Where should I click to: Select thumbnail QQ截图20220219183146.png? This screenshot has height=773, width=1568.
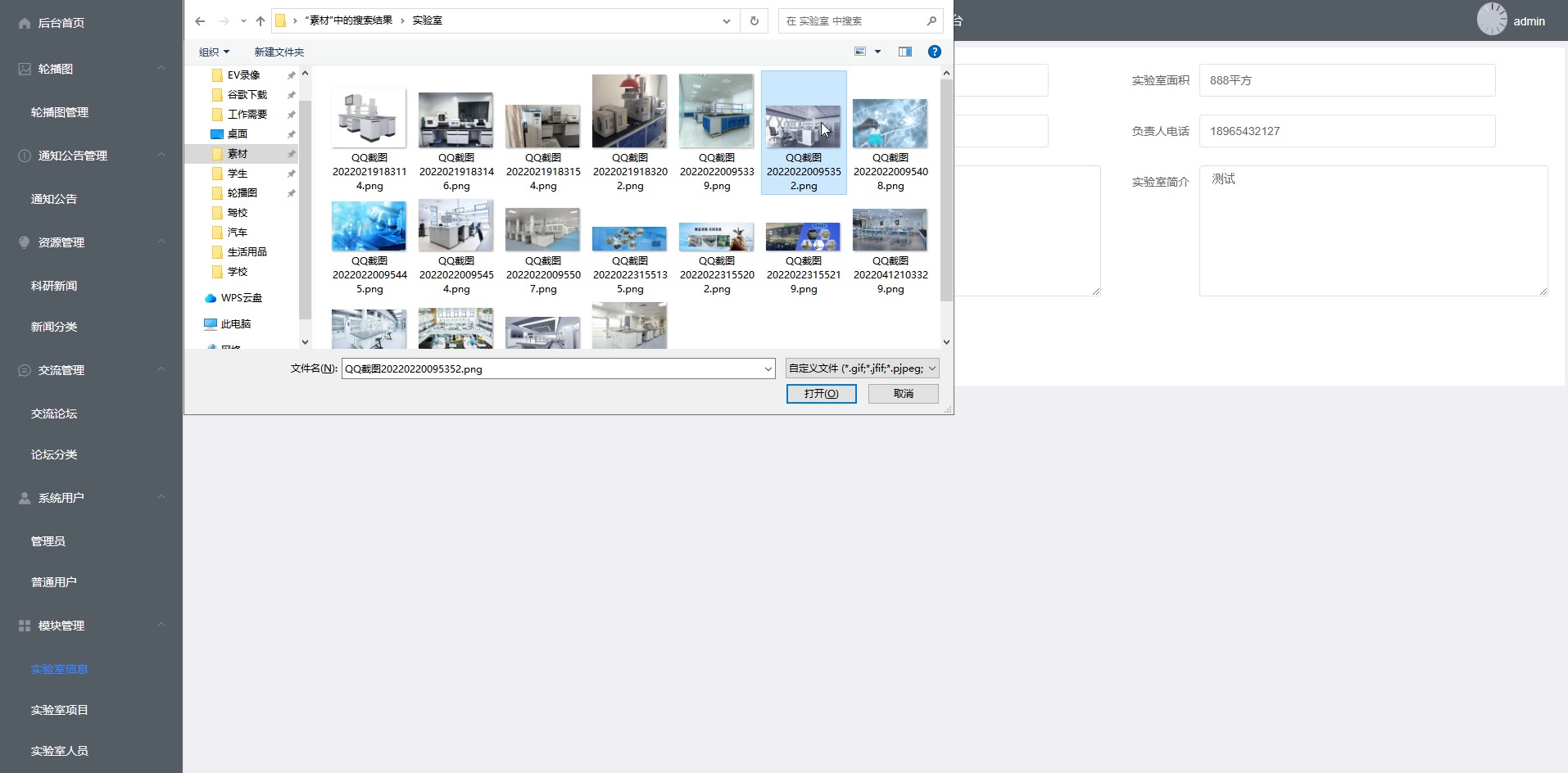[x=456, y=133]
